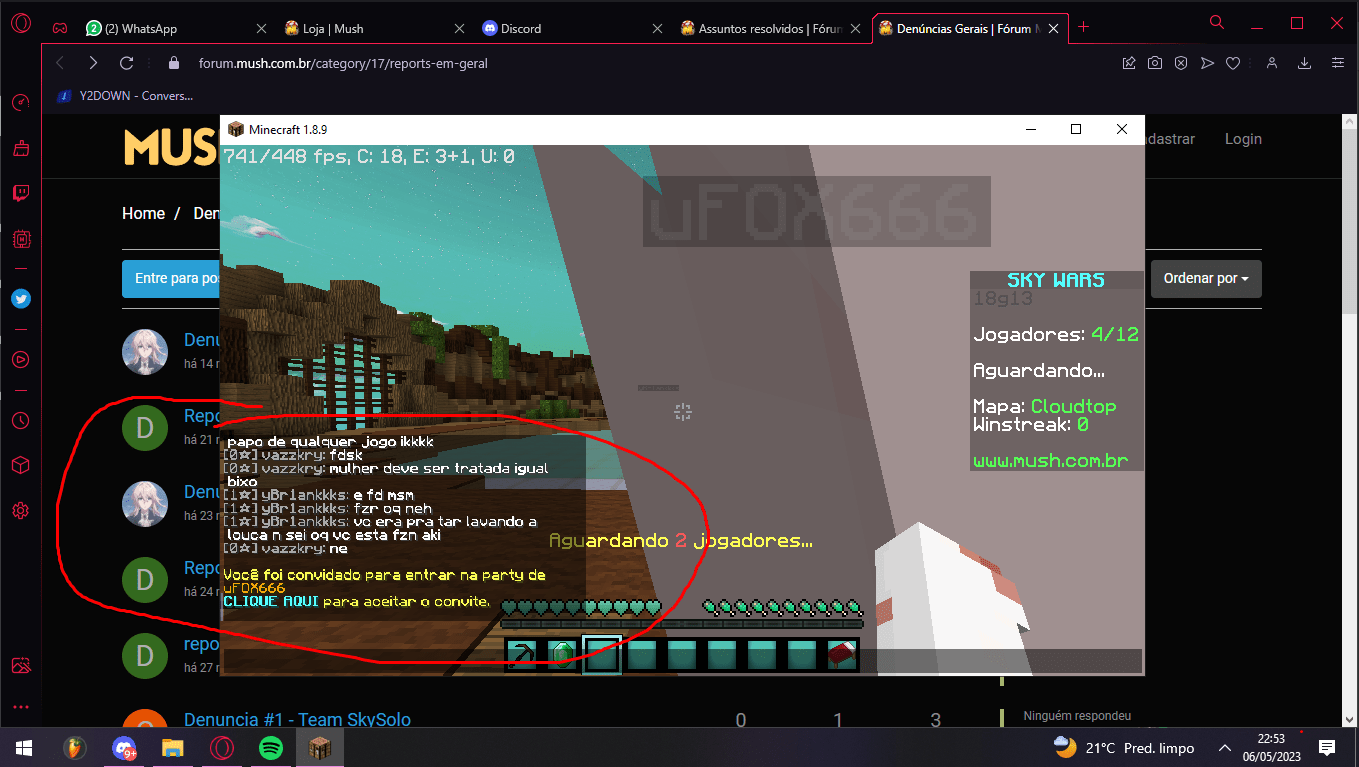
Task: Open Spotify from the taskbar
Action: [x=270, y=747]
